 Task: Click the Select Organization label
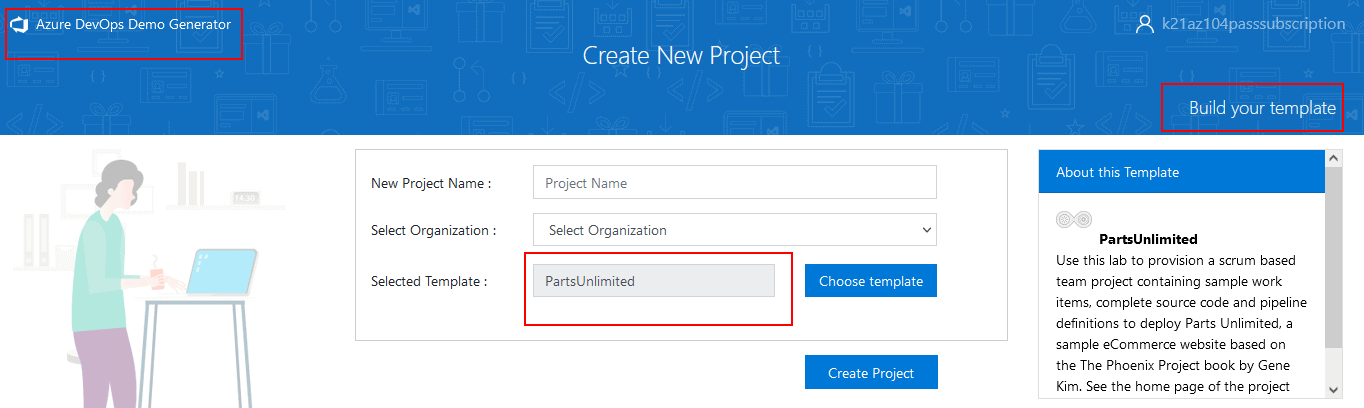[x=433, y=230]
